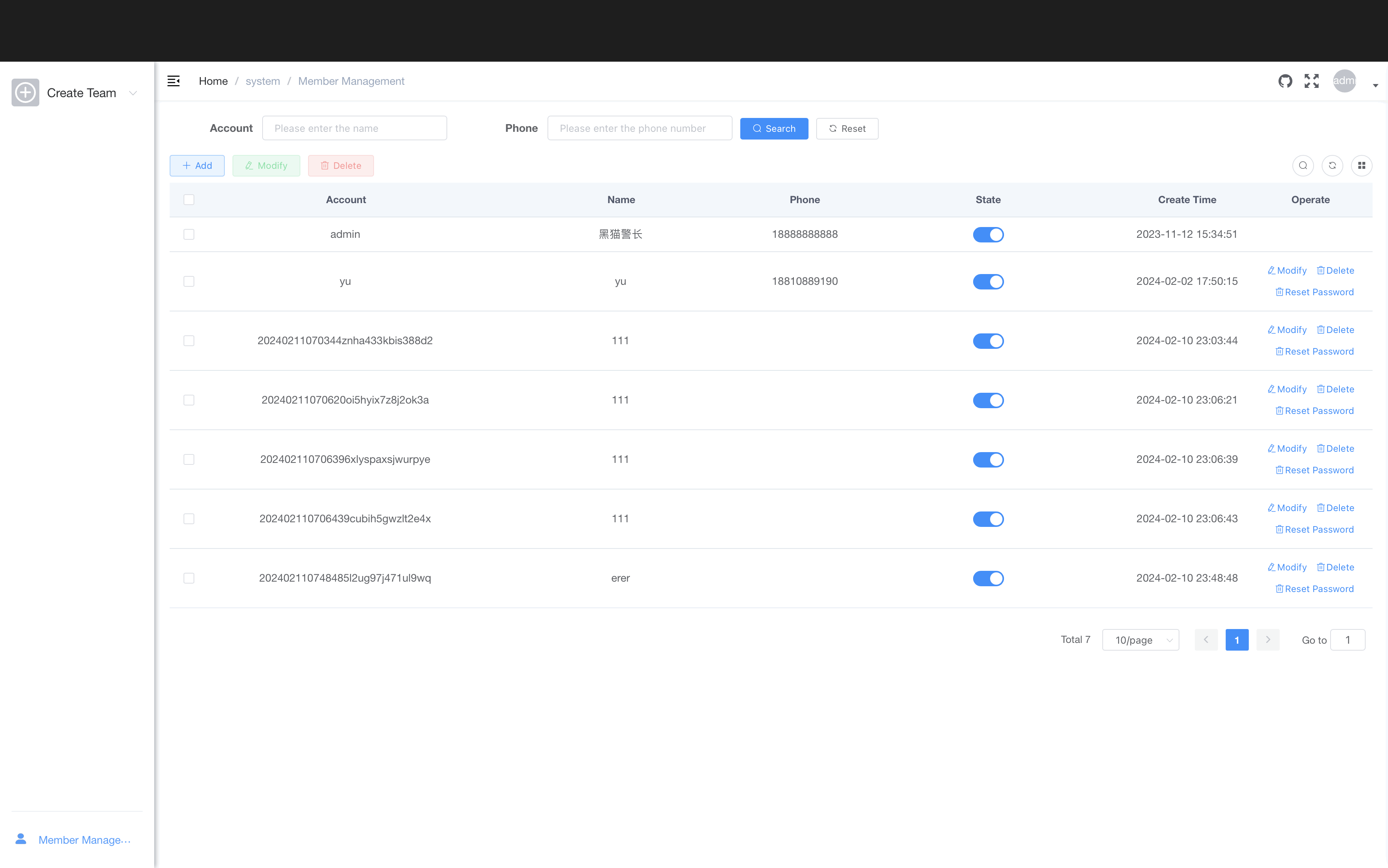Click the Create Team plus icon
Image resolution: width=1388 pixels, height=868 pixels.
click(x=25, y=93)
